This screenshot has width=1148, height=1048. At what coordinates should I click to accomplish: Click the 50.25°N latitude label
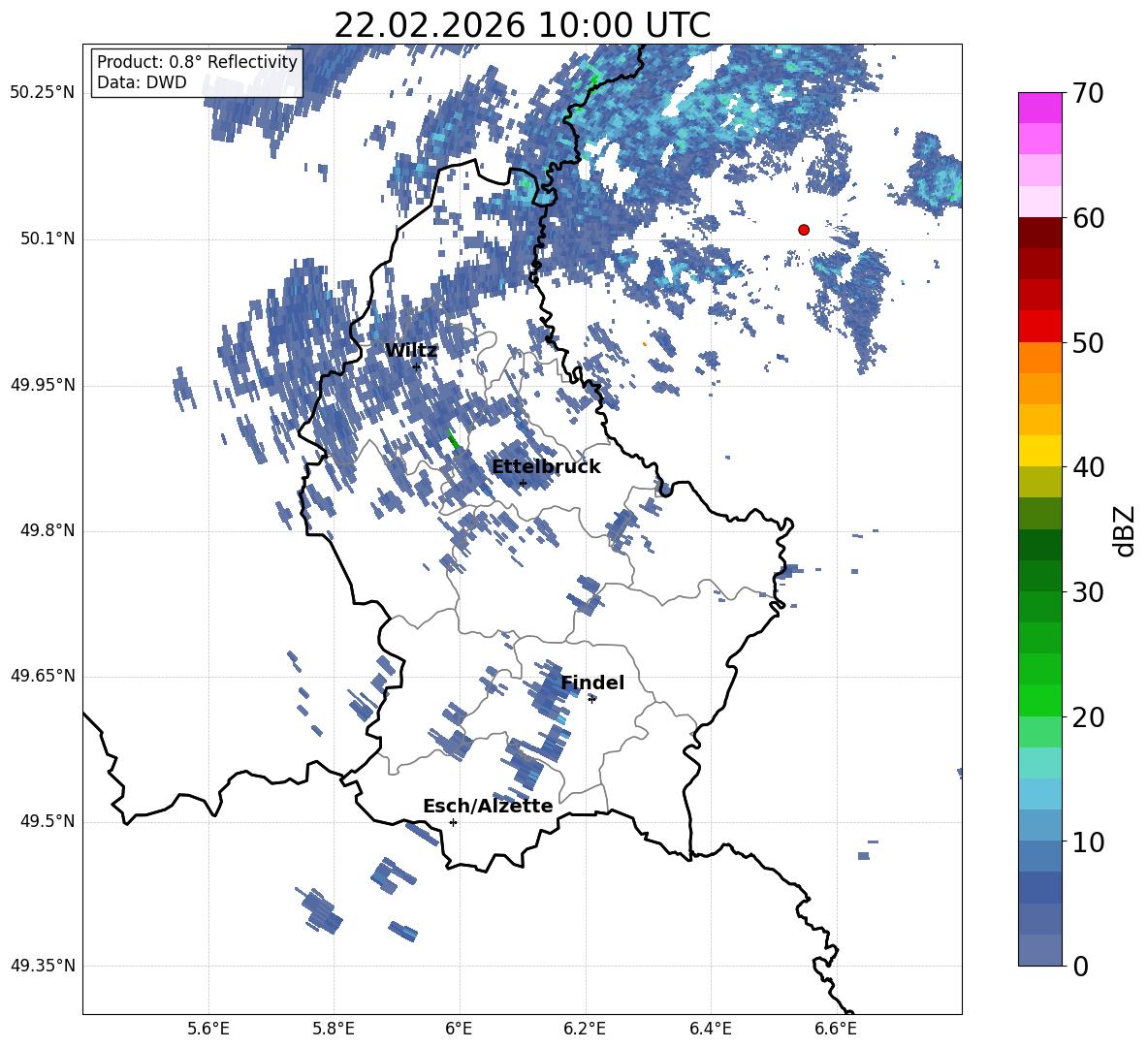pyautogui.click(x=43, y=93)
